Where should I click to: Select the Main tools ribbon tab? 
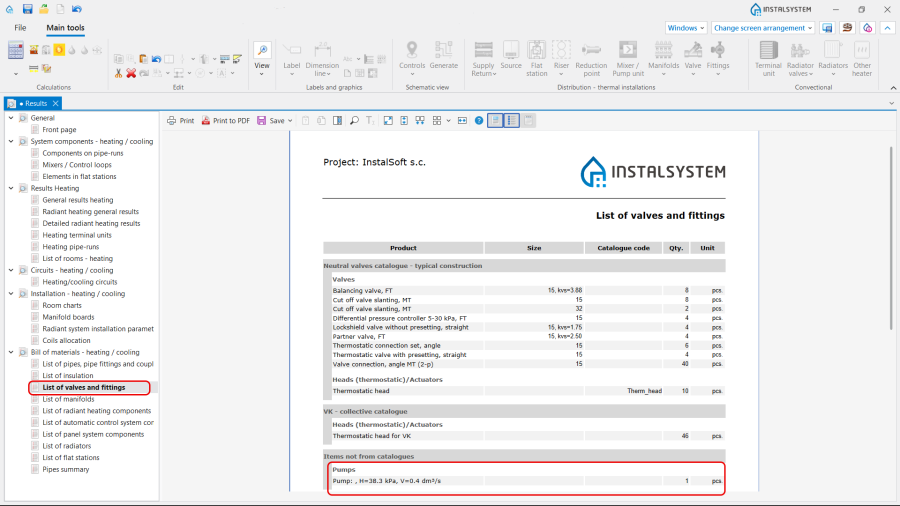click(65, 28)
